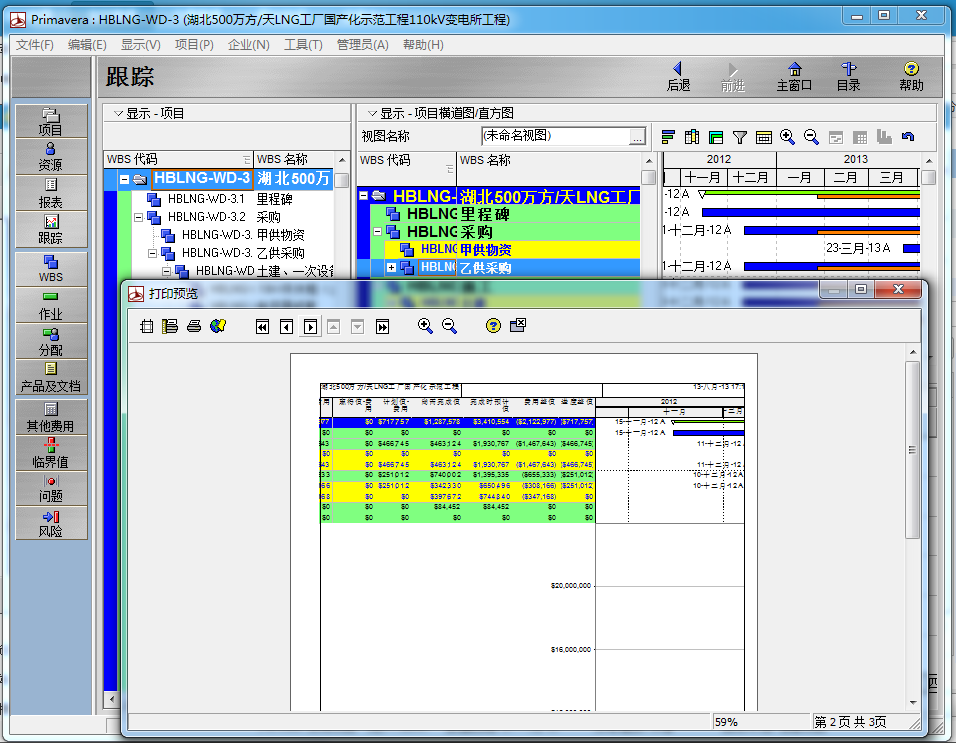Zoom out the Gantt chart timescale
956x743 pixels.
[811, 137]
